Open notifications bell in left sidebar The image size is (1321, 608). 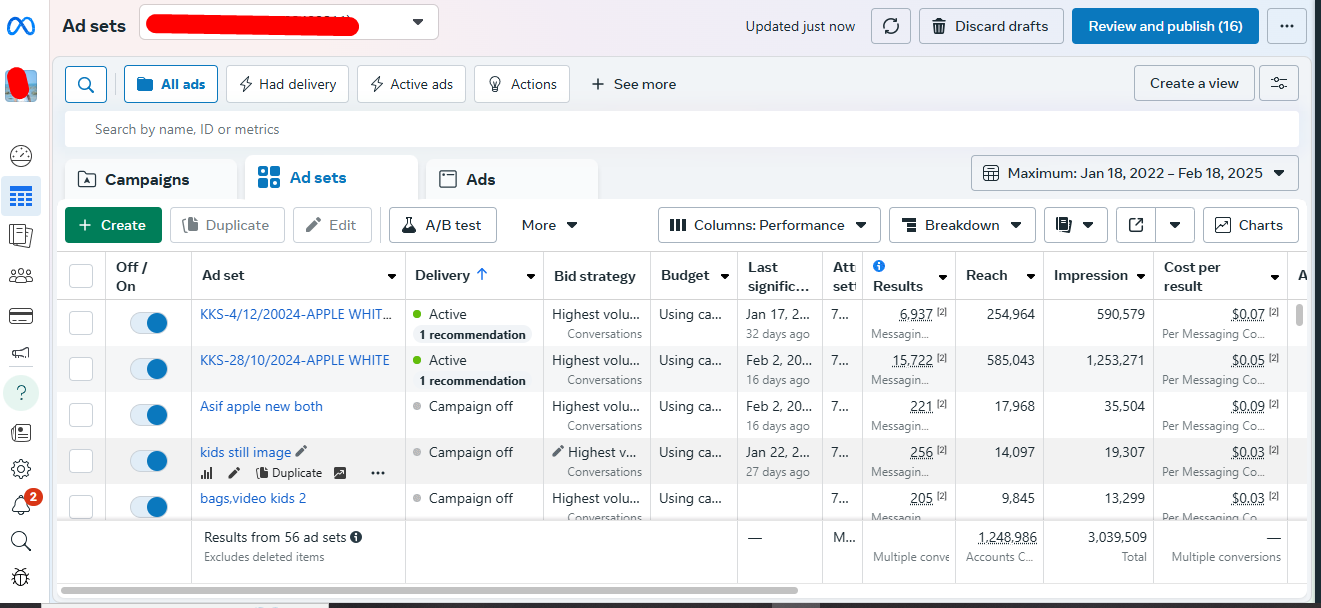point(21,505)
